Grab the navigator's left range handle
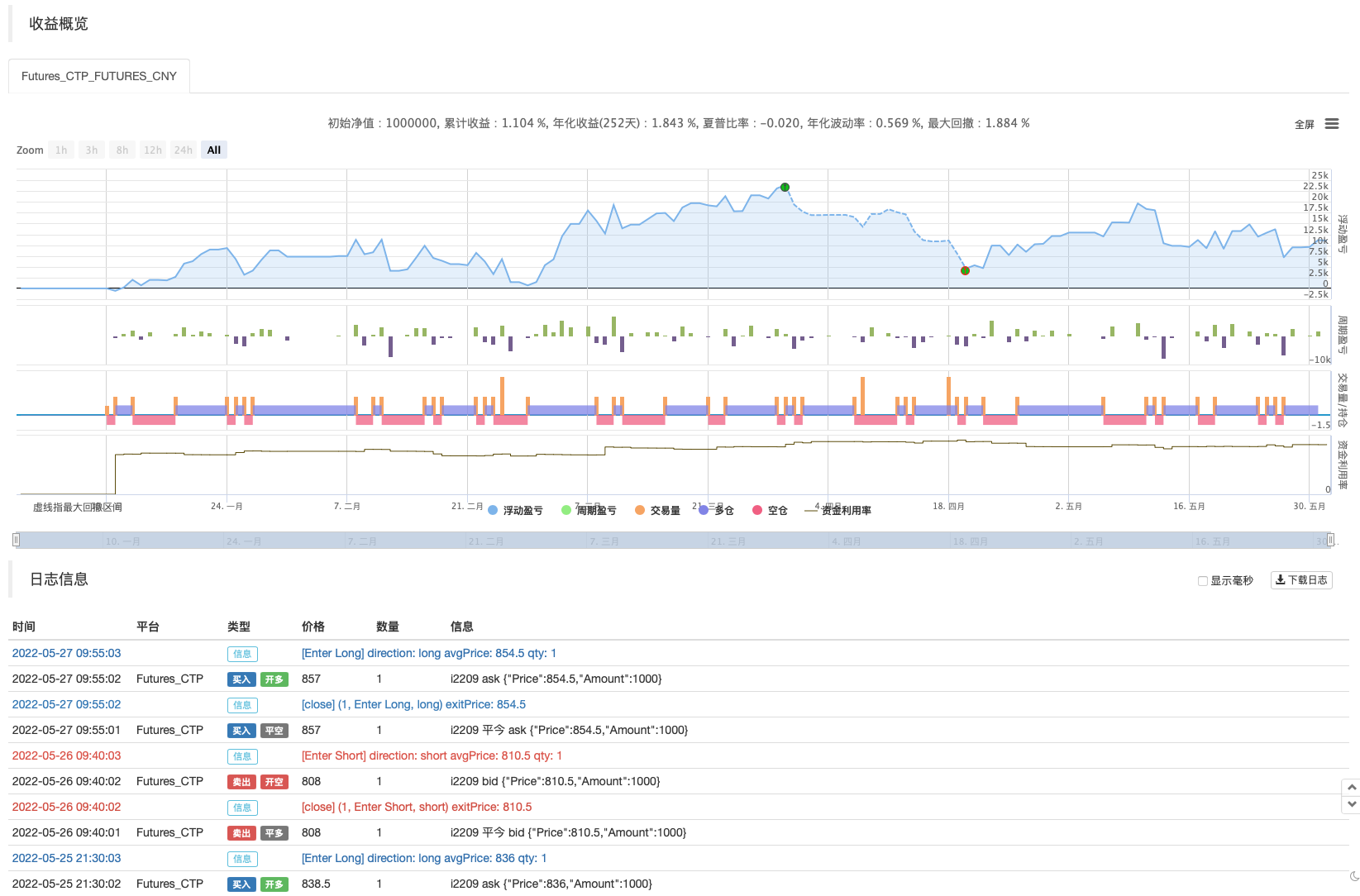The image size is (1360, 896). coord(16,541)
